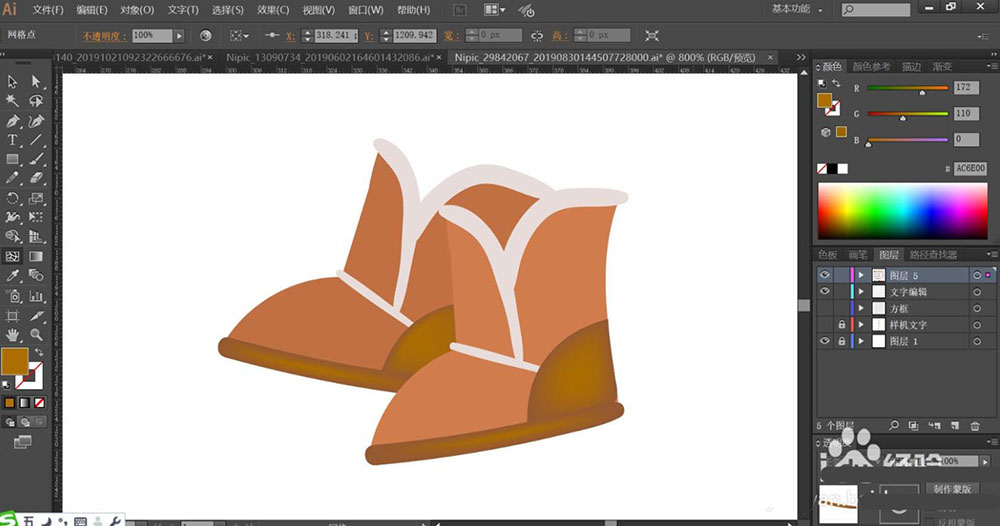The width and height of the screenshot is (1000, 526).
Task: Toggle visibility of the 文字编辑 layer
Action: (x=825, y=292)
